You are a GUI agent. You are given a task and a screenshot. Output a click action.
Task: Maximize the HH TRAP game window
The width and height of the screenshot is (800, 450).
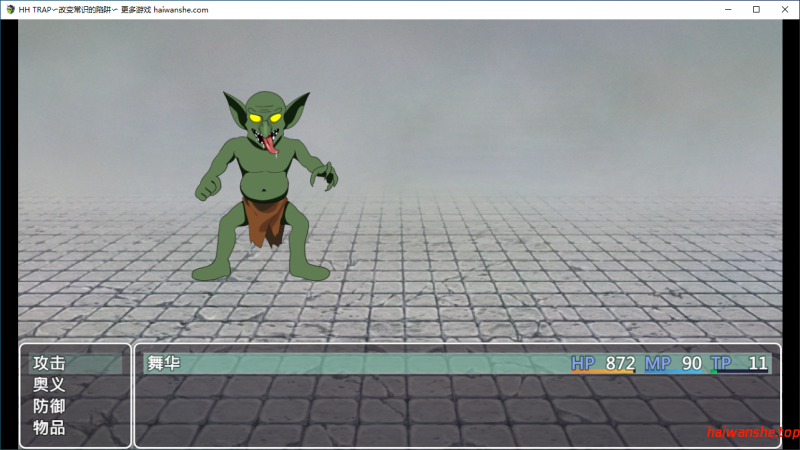756,9
